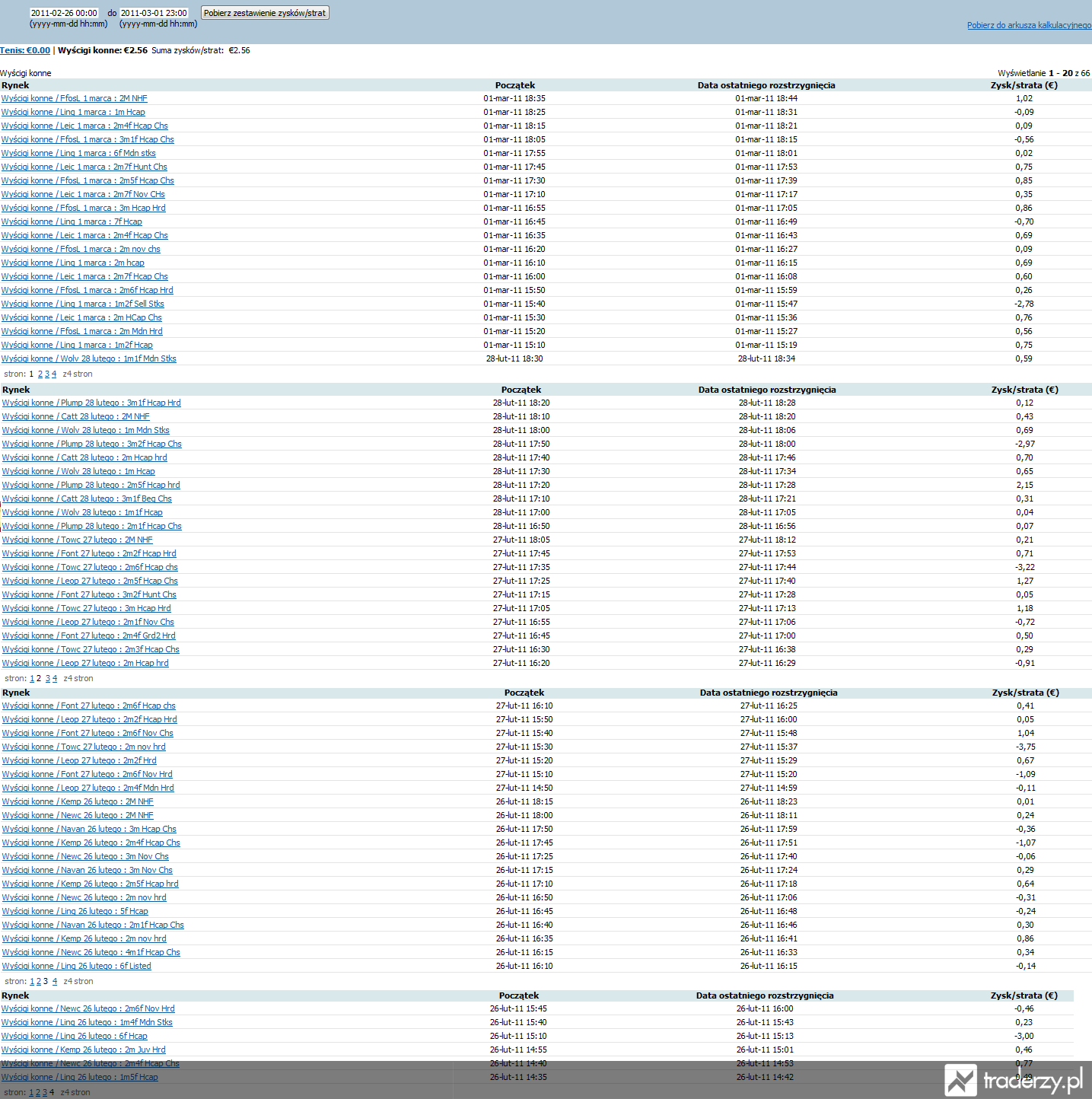Open Towc 27 lutego : 2m3f Hcap Chs
This screenshot has height=1099, width=1092.
pos(91,649)
